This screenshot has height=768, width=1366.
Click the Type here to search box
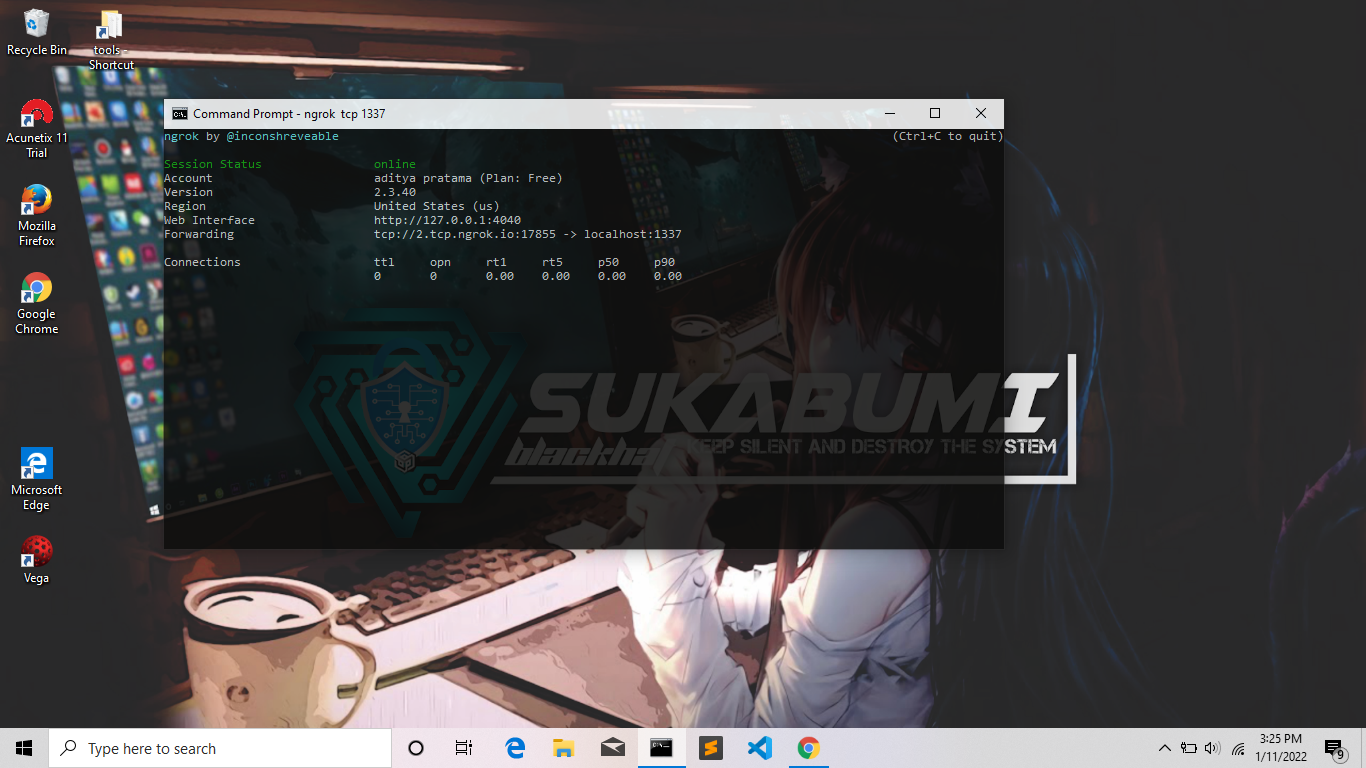(220, 748)
